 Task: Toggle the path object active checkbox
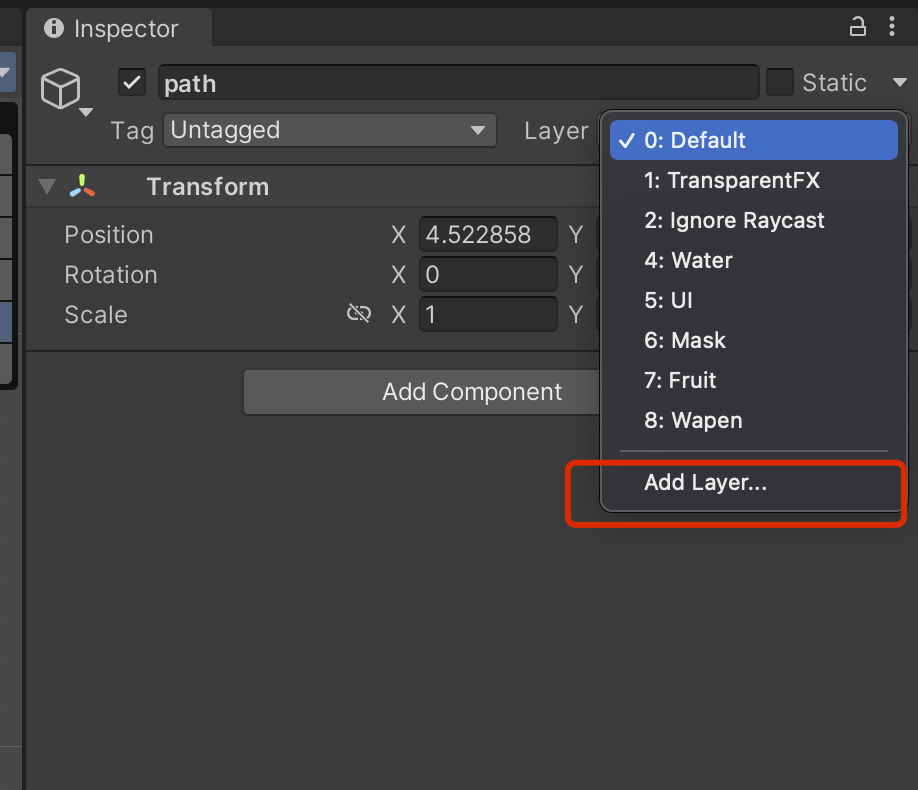132,83
